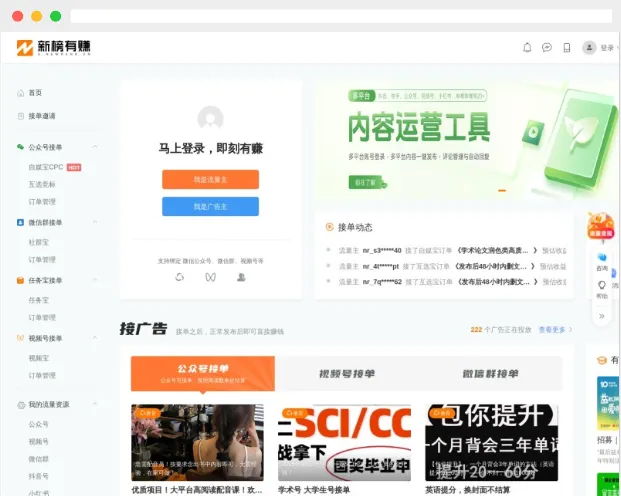Collapse the 微信群接单 sidebar section
The width and height of the screenshot is (621, 496).
[x=96, y=222]
